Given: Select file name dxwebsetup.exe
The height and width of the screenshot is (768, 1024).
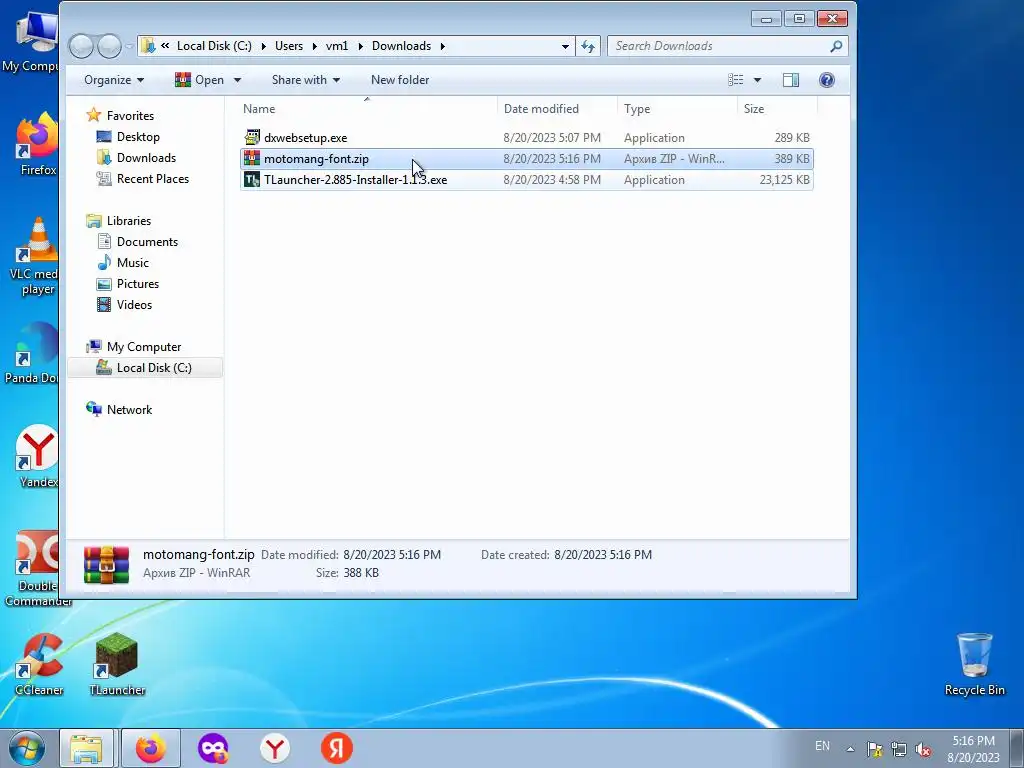Looking at the screenshot, I should coord(306,138).
